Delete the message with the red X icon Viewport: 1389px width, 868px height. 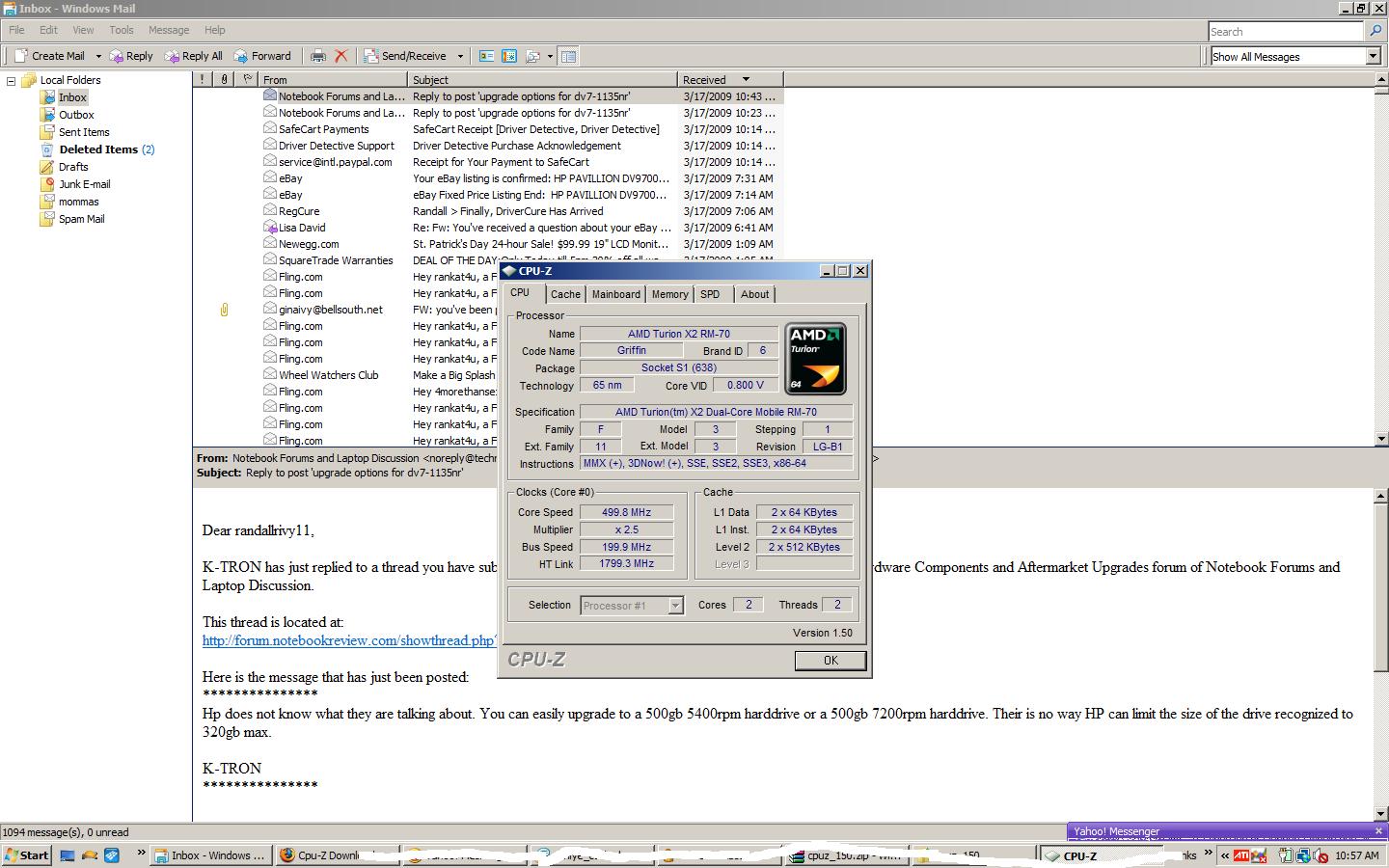340,56
